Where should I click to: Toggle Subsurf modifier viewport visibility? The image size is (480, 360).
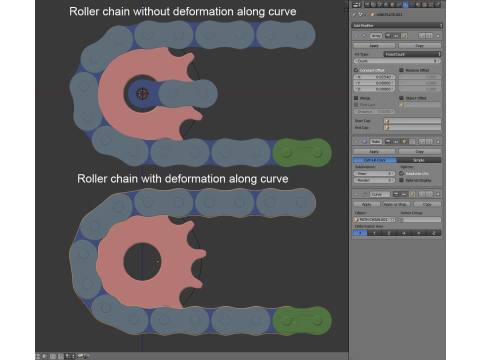(396, 142)
